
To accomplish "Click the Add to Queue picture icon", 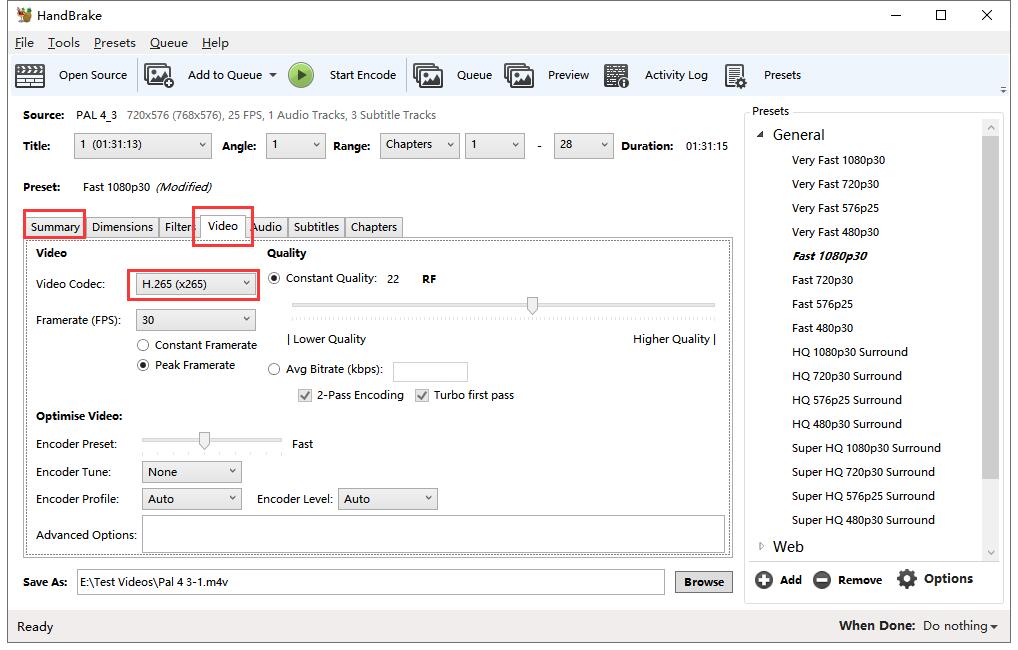I will [158, 75].
